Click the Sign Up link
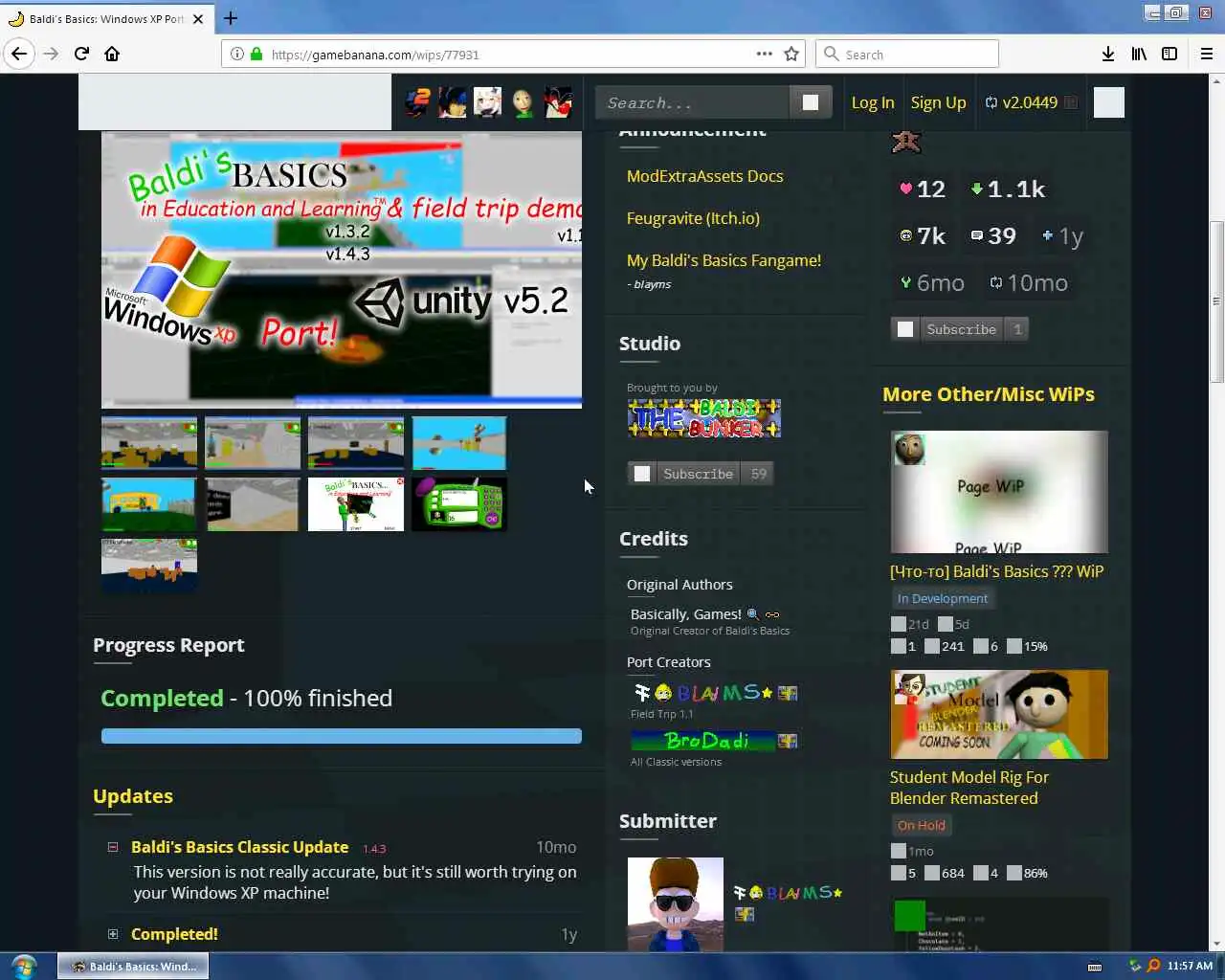 [x=938, y=102]
